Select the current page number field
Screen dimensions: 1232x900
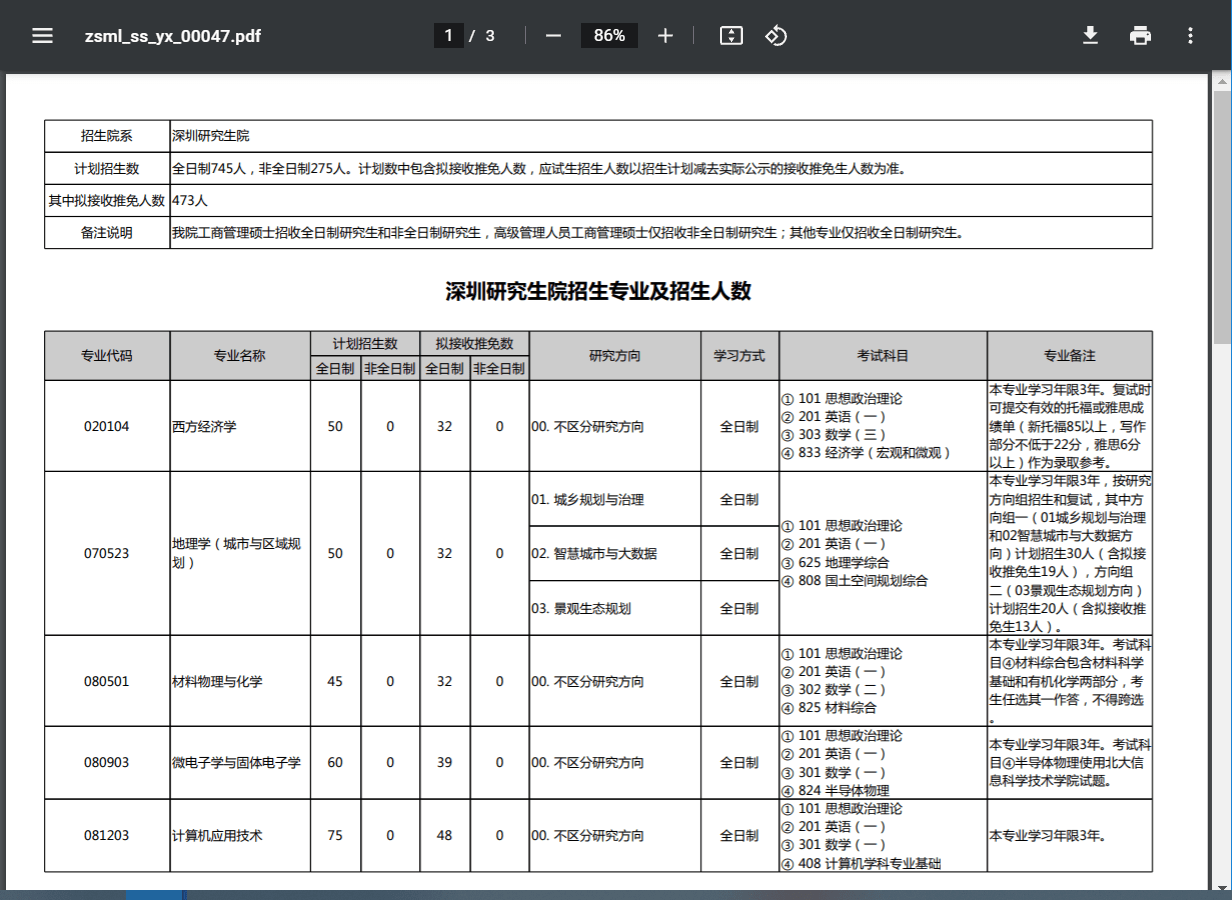click(x=448, y=36)
